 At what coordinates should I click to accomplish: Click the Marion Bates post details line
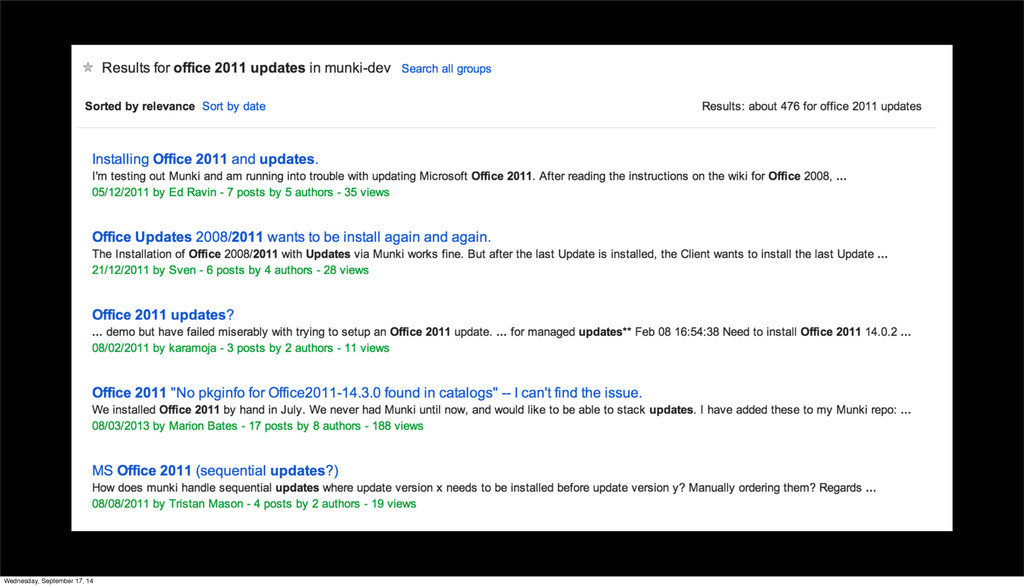coord(257,426)
